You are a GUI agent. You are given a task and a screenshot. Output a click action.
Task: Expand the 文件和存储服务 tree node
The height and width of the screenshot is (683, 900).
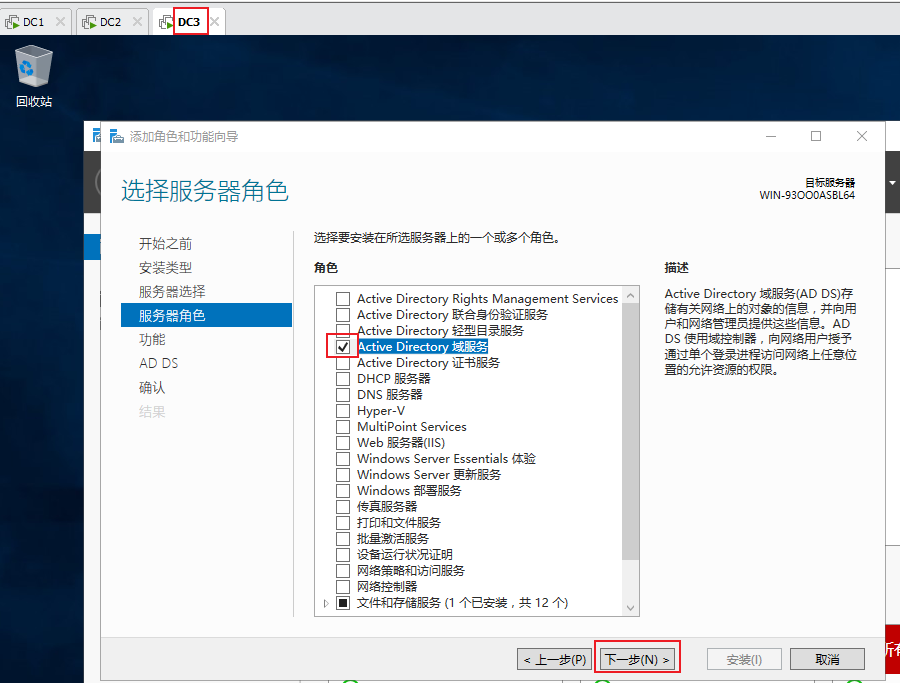point(326,603)
